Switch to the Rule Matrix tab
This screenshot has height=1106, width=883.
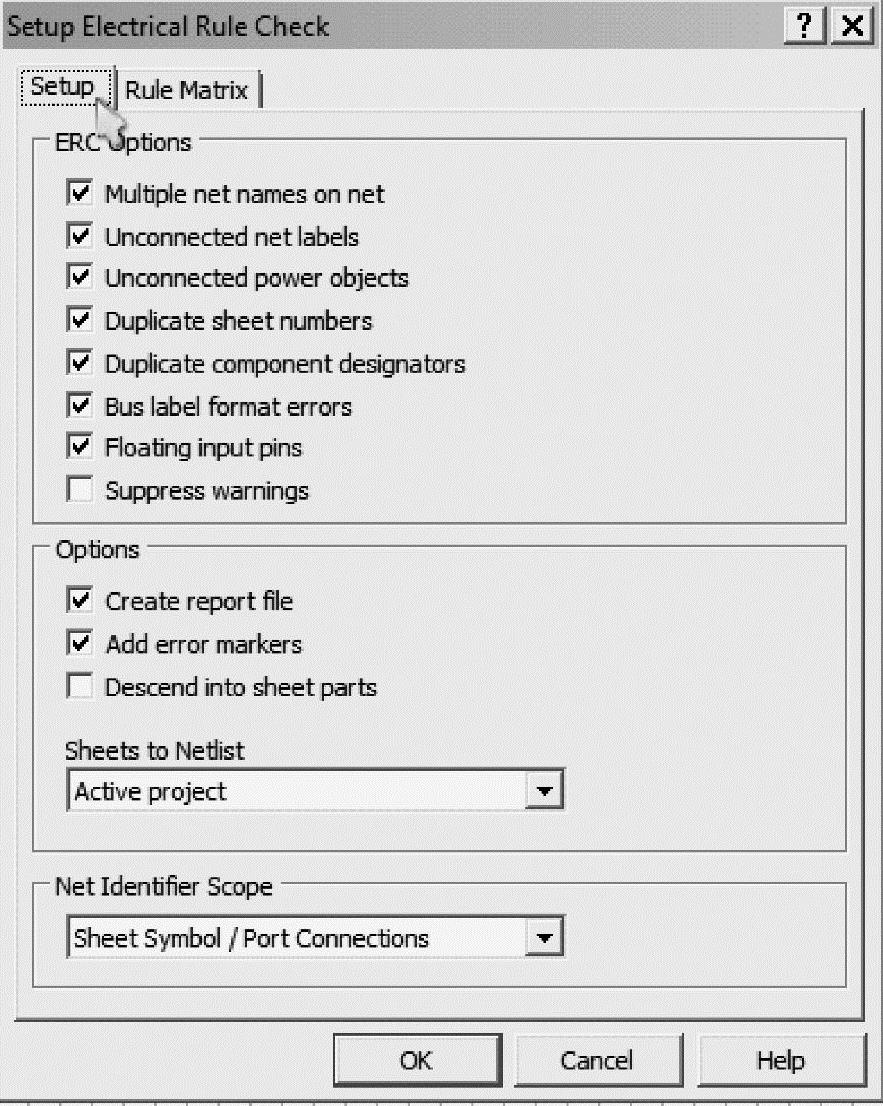(x=187, y=90)
